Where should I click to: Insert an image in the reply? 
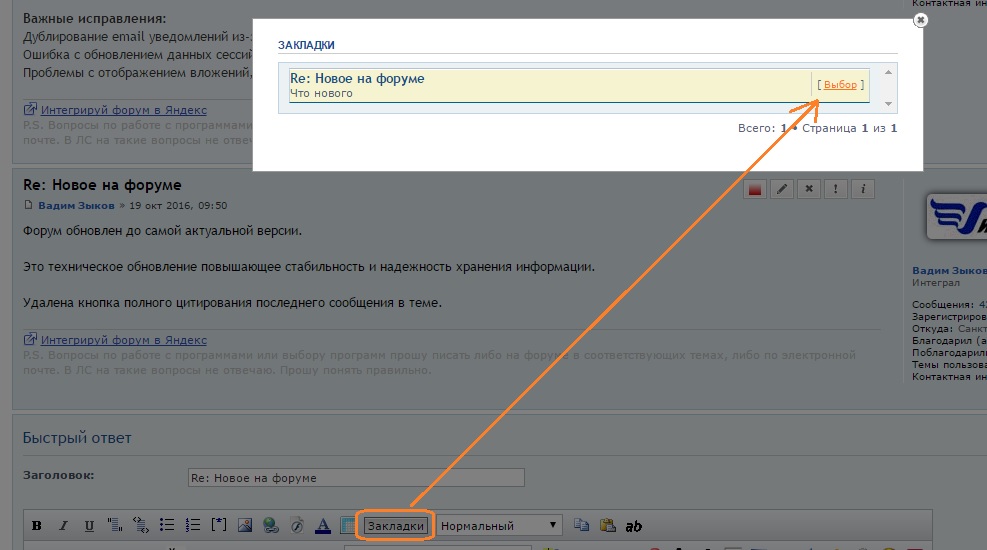point(245,526)
